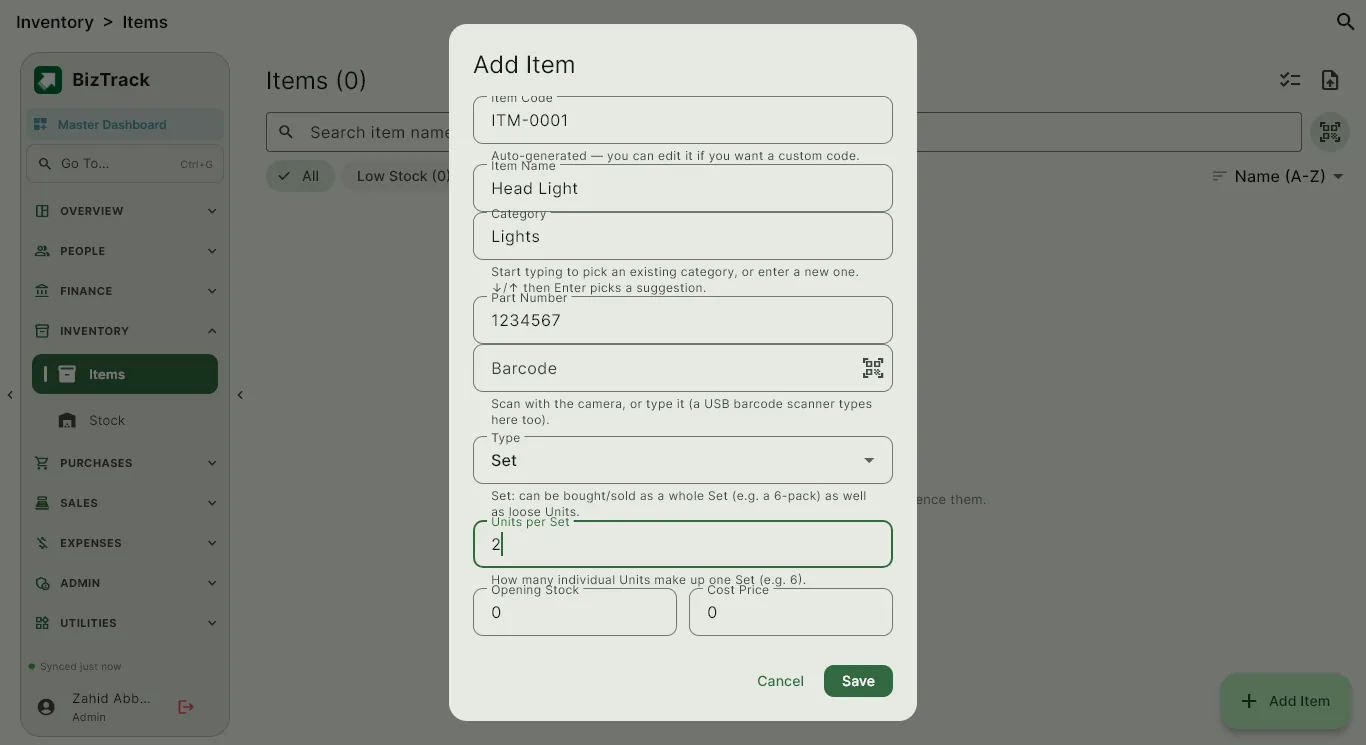
Task: Open the Type dropdown showing Set
Action: point(683,460)
